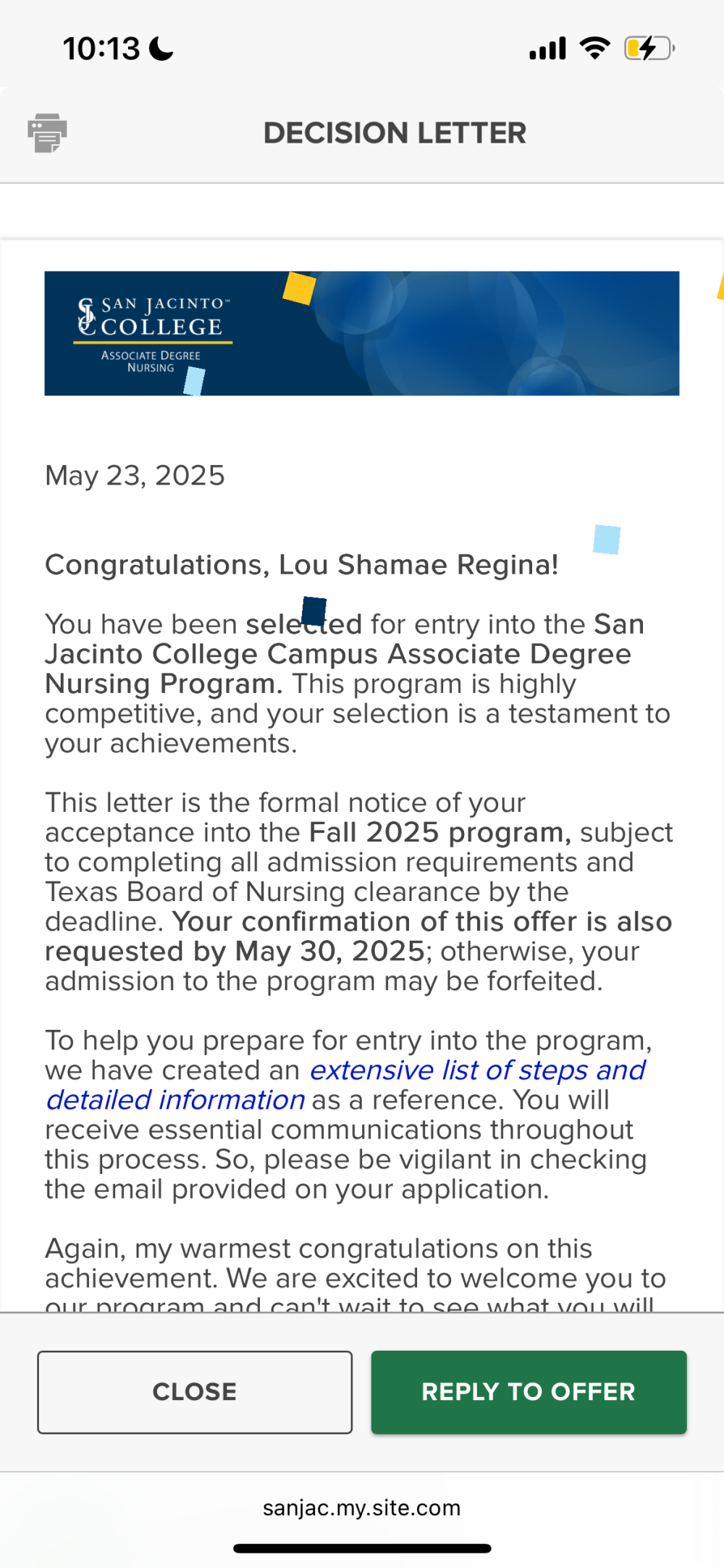Tap the dark blue confetti over selected
The height and width of the screenshot is (1568, 724).
[313, 611]
